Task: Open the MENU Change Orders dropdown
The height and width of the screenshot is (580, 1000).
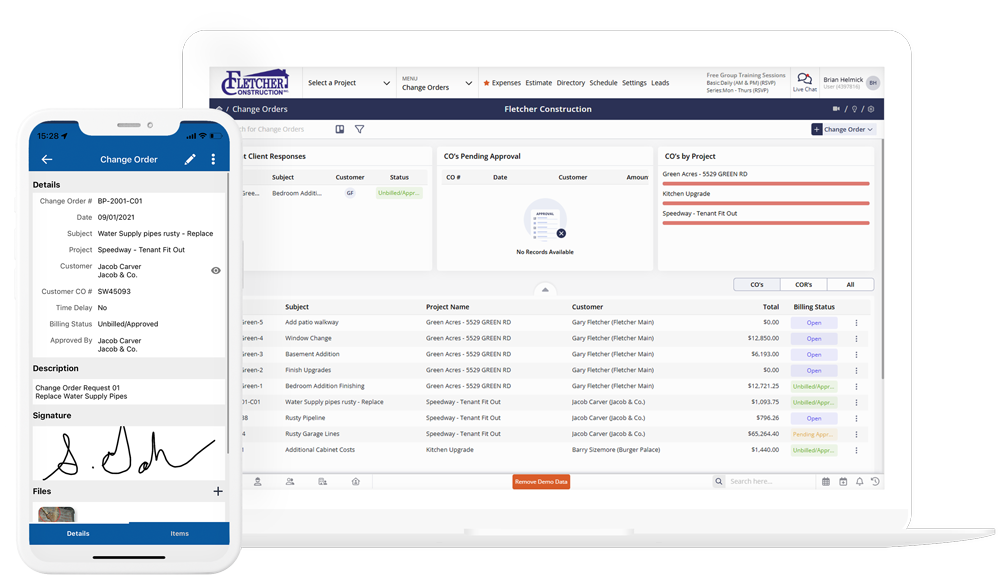Action: coord(437,83)
